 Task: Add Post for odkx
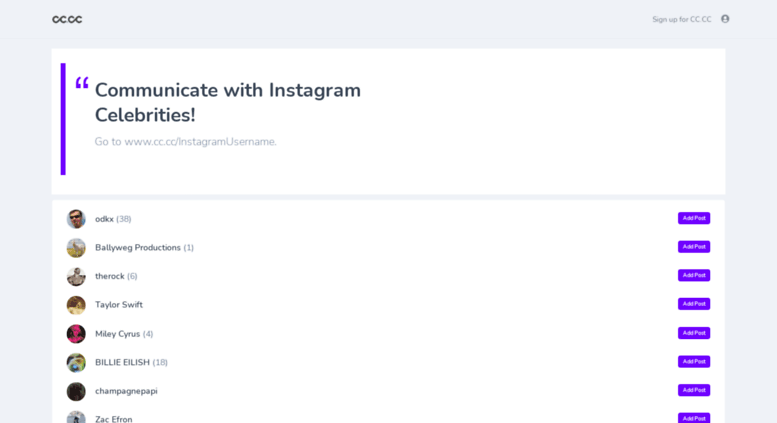[694, 218]
